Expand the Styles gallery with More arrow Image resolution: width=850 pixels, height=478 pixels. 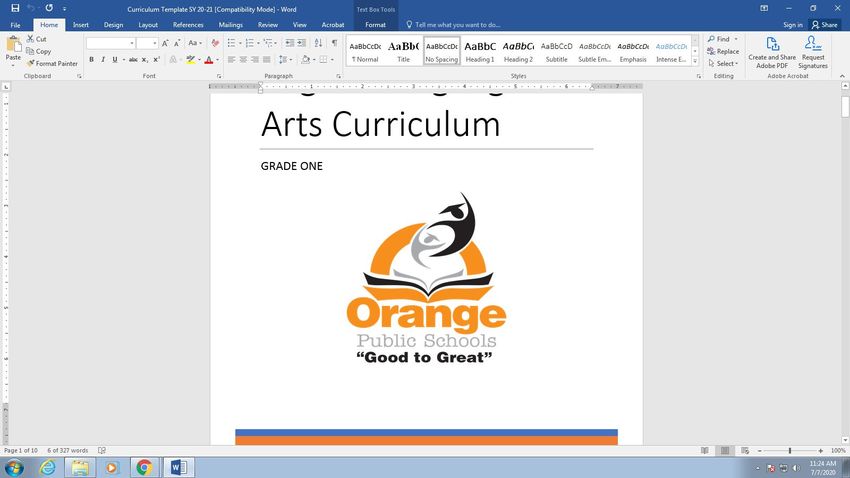(x=695, y=61)
